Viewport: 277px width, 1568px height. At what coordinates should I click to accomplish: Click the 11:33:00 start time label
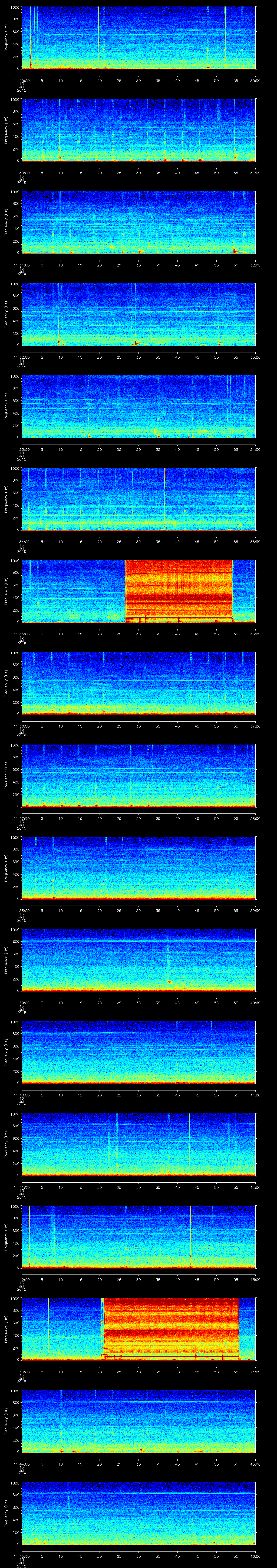point(21,449)
